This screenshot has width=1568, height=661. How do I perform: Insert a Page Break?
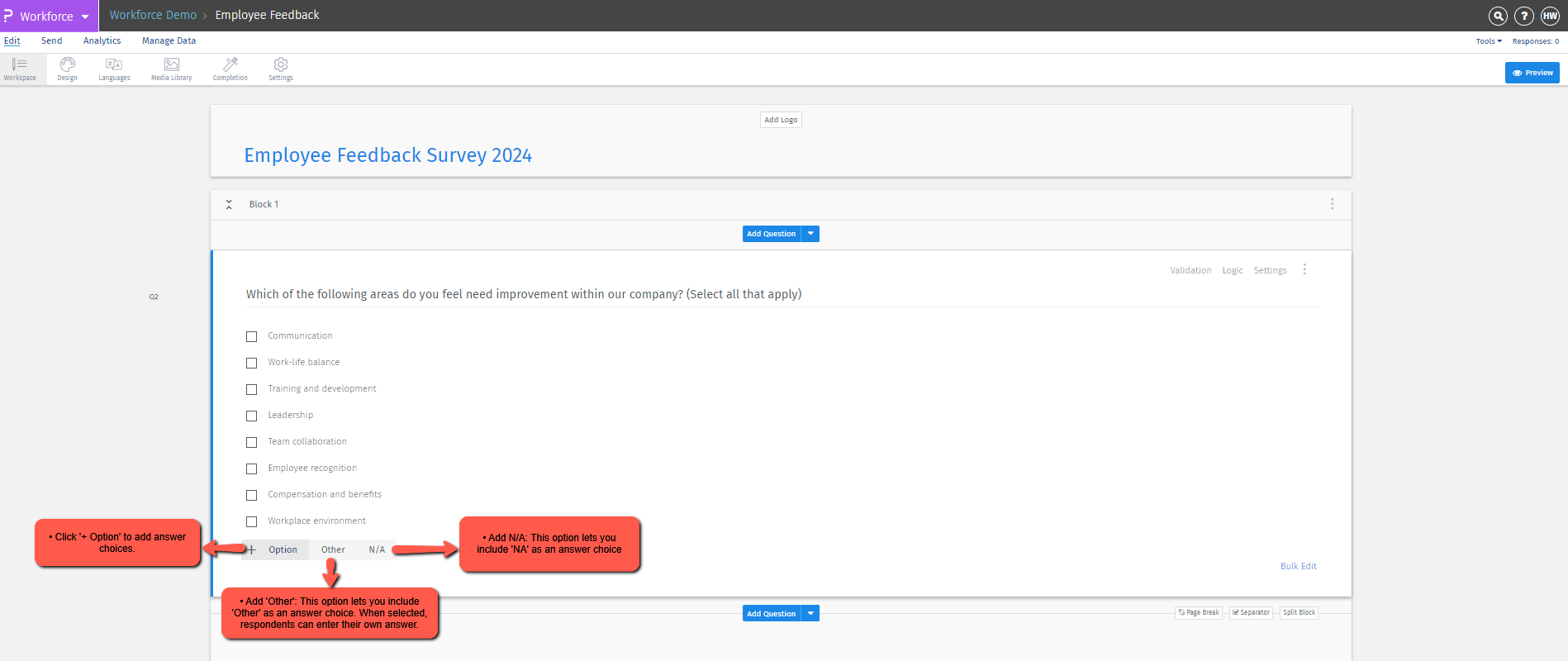(1199, 612)
